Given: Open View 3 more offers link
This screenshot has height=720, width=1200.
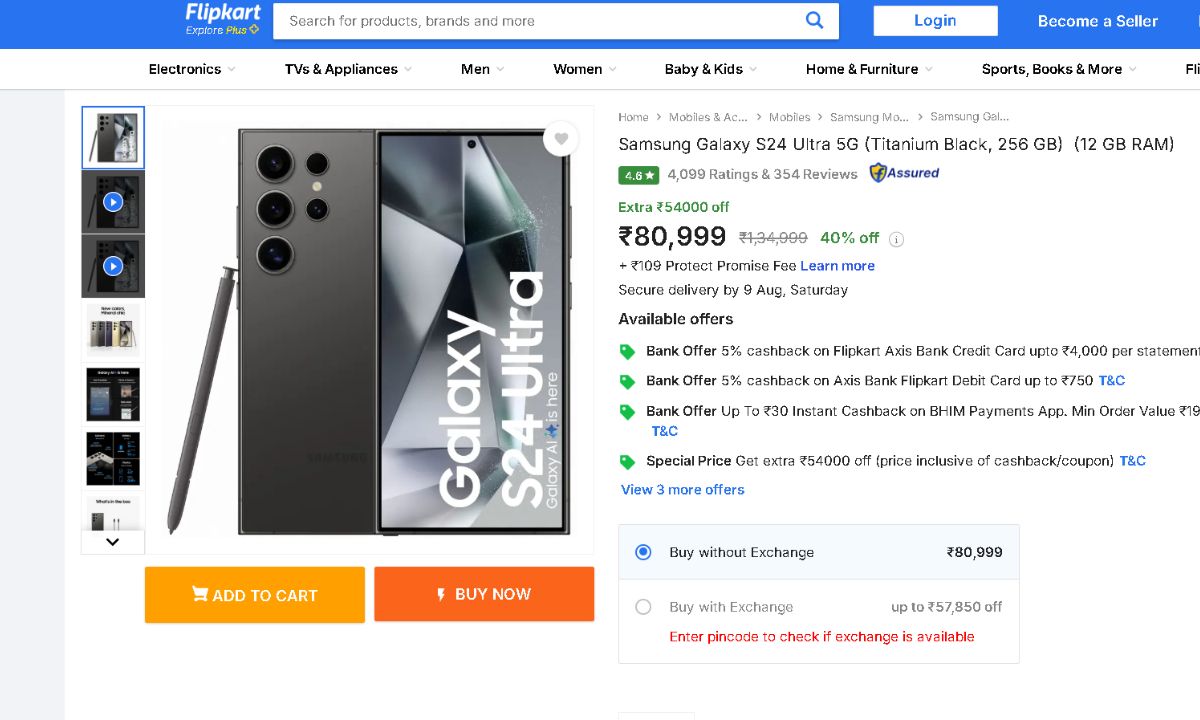Looking at the screenshot, I should click(683, 490).
